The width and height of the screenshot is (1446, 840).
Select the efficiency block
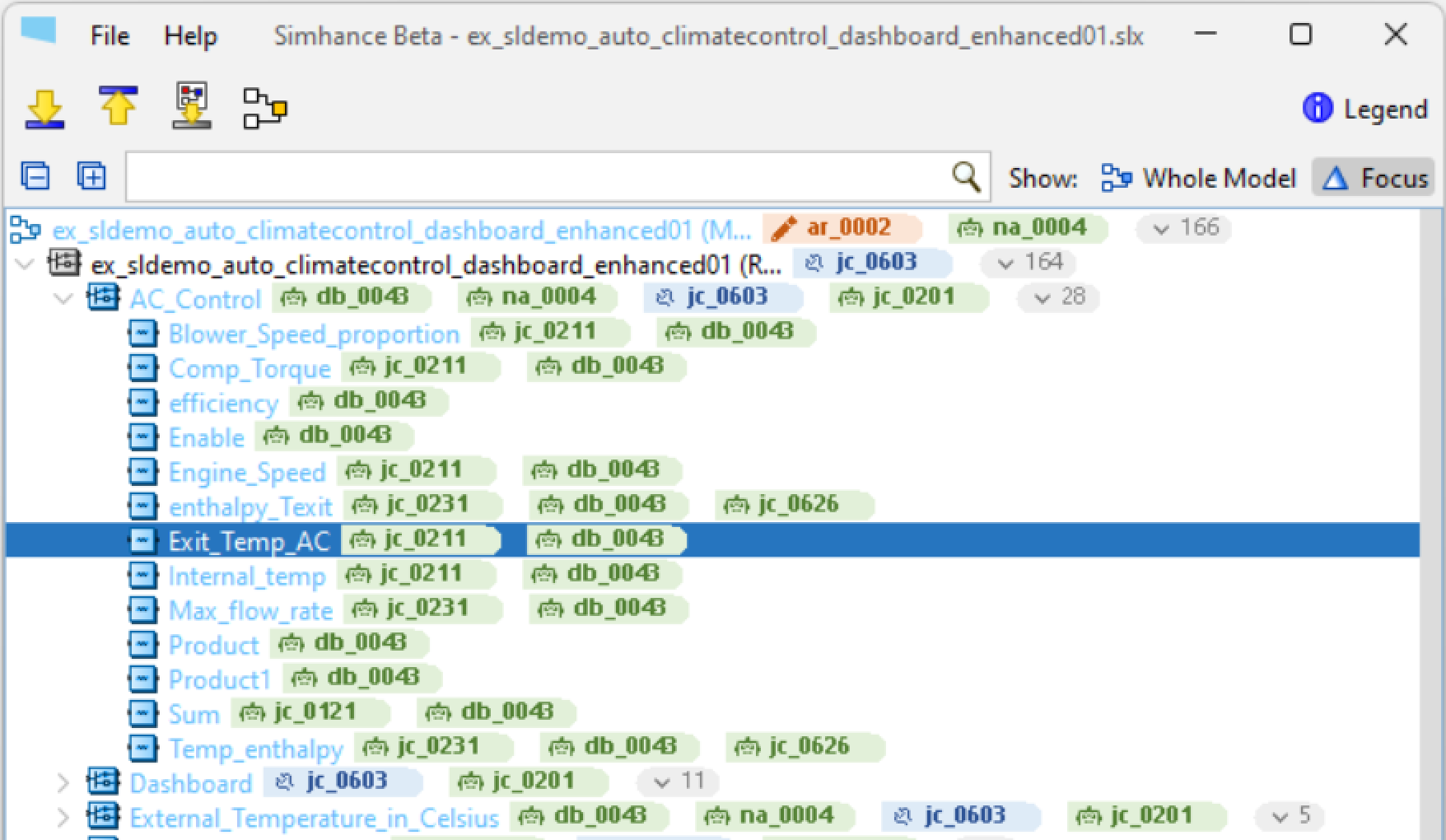click(x=223, y=403)
